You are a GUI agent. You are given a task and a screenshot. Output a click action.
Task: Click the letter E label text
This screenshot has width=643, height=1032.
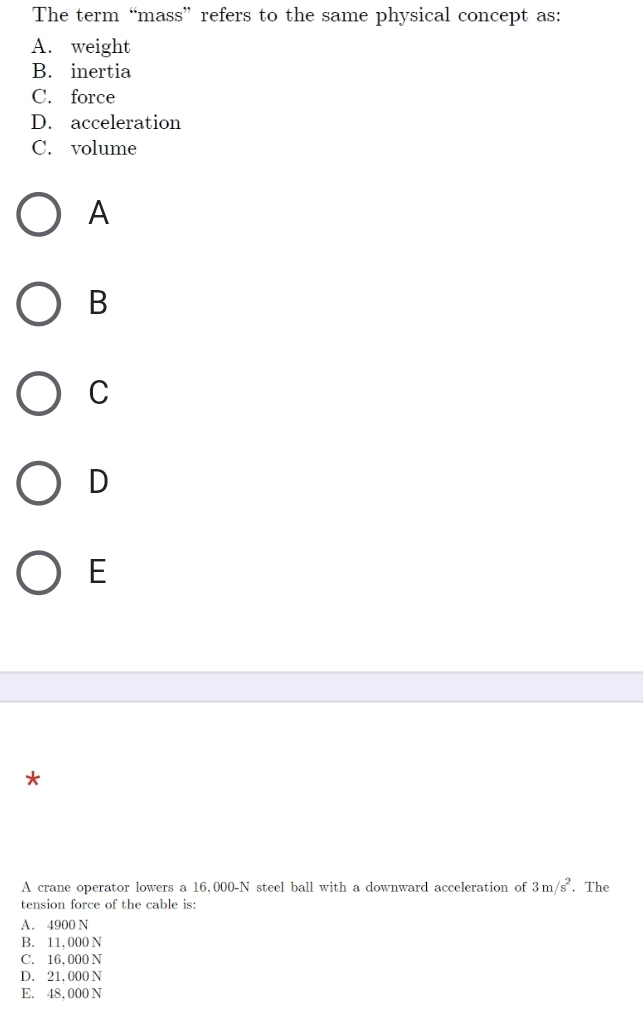tap(97, 571)
